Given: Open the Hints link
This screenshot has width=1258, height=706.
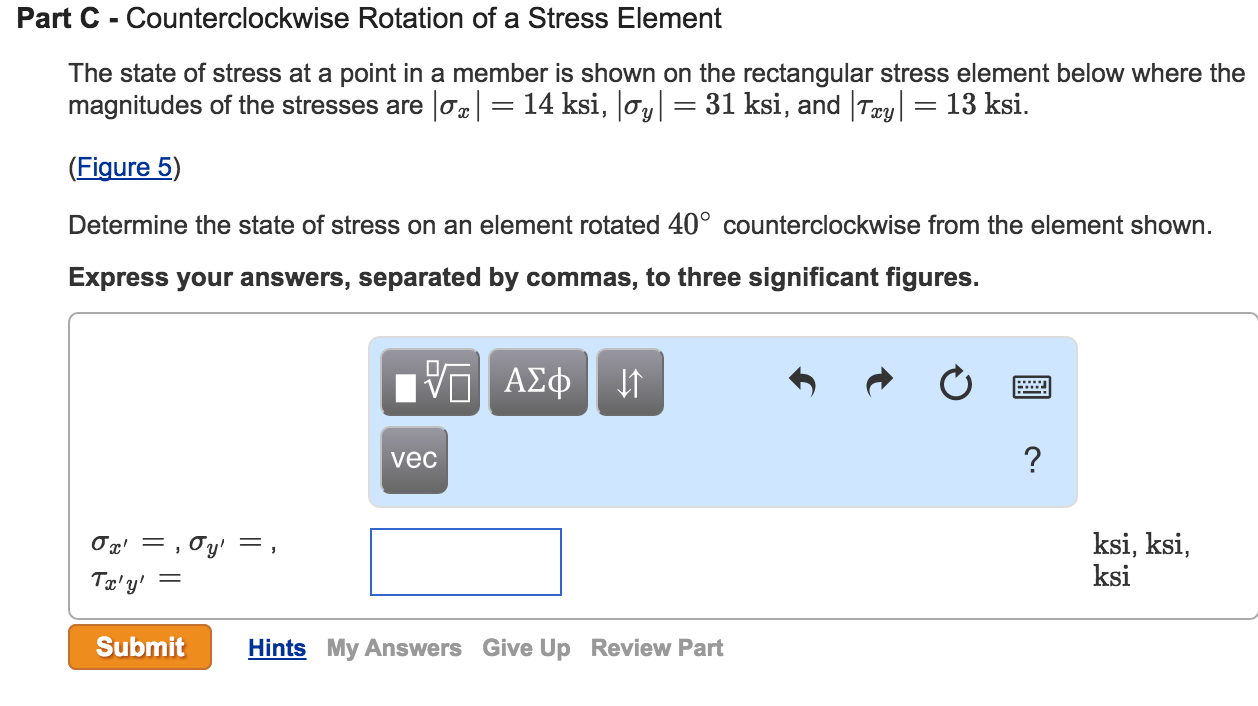Looking at the screenshot, I should [276, 648].
